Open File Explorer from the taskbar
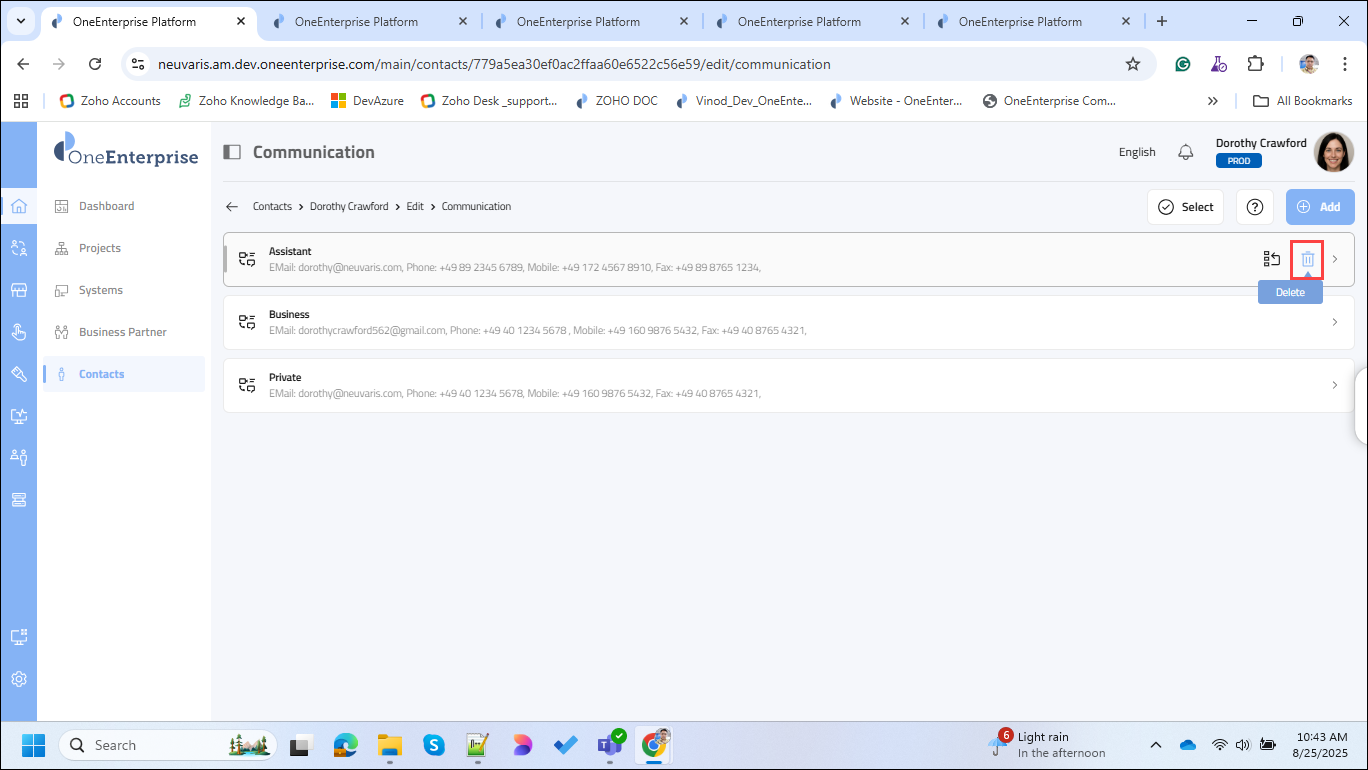The image size is (1368, 770). (388, 745)
